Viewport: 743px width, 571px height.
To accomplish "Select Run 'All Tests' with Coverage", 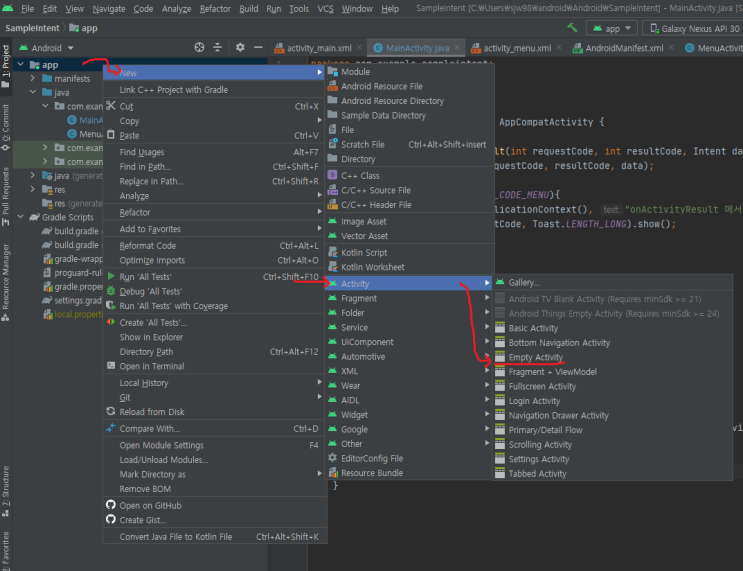I will [215, 306].
